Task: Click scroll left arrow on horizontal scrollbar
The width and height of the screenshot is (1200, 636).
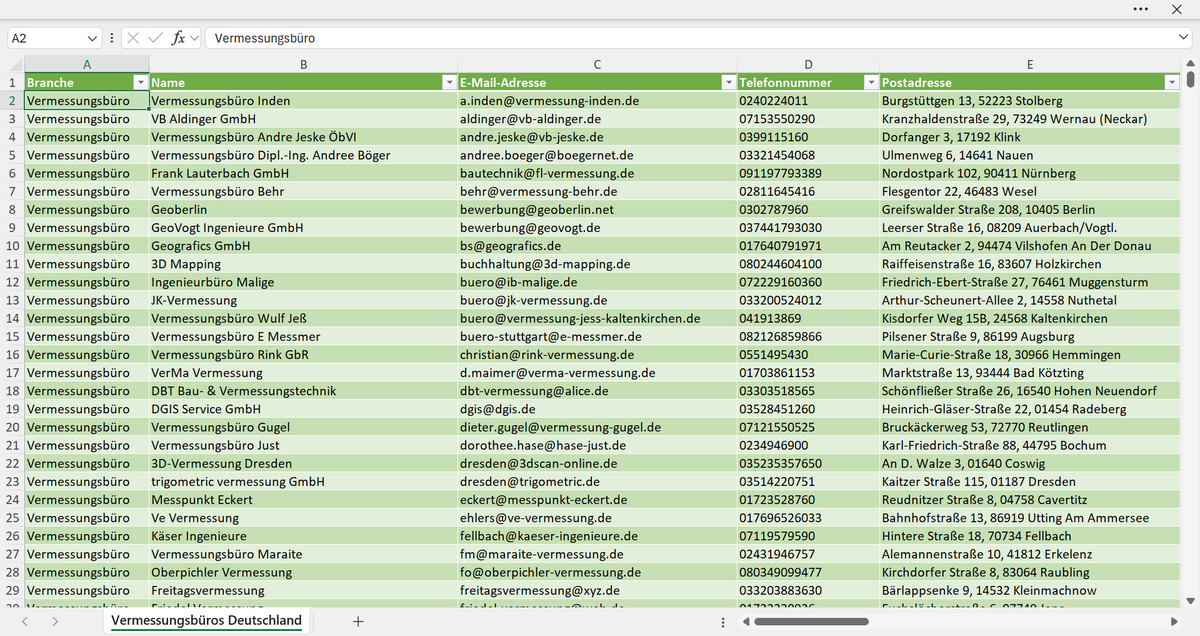Action: pos(747,621)
